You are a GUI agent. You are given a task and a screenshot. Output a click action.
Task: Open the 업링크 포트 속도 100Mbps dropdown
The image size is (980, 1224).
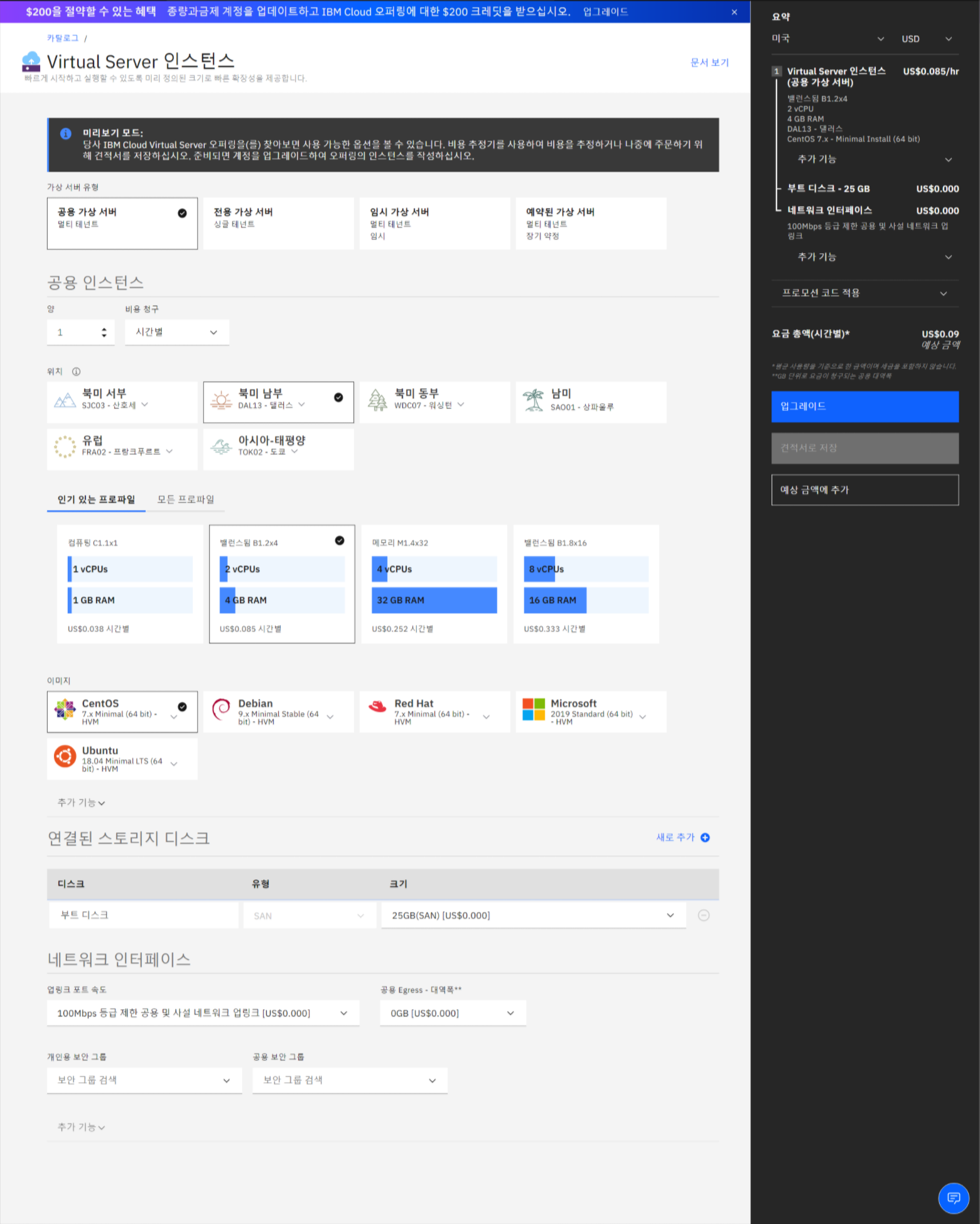[203, 1013]
